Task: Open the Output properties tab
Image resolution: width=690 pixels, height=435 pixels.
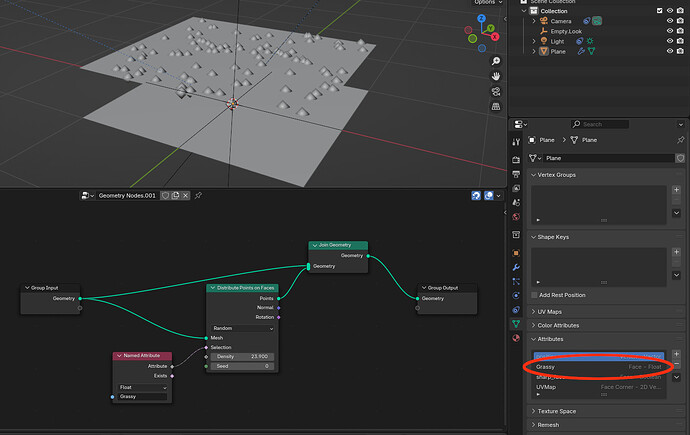Action: coord(516,174)
